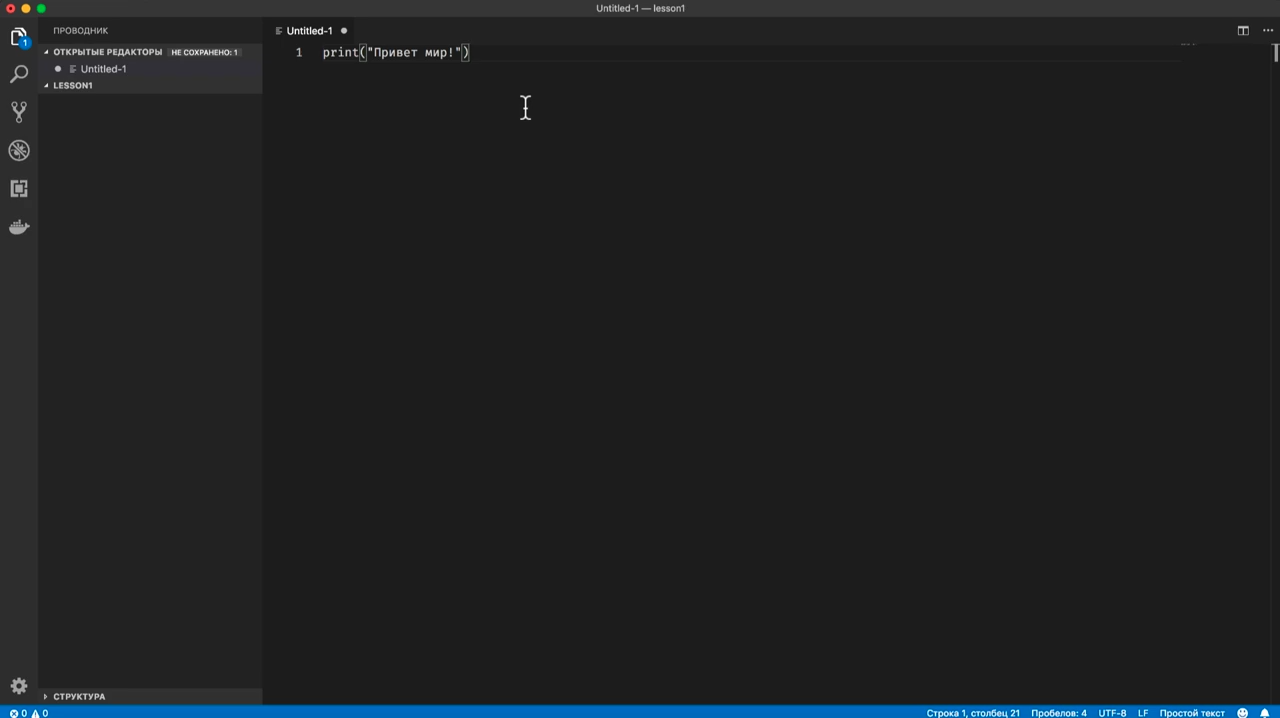Select Untitled-1 in open editors list

(x=103, y=69)
